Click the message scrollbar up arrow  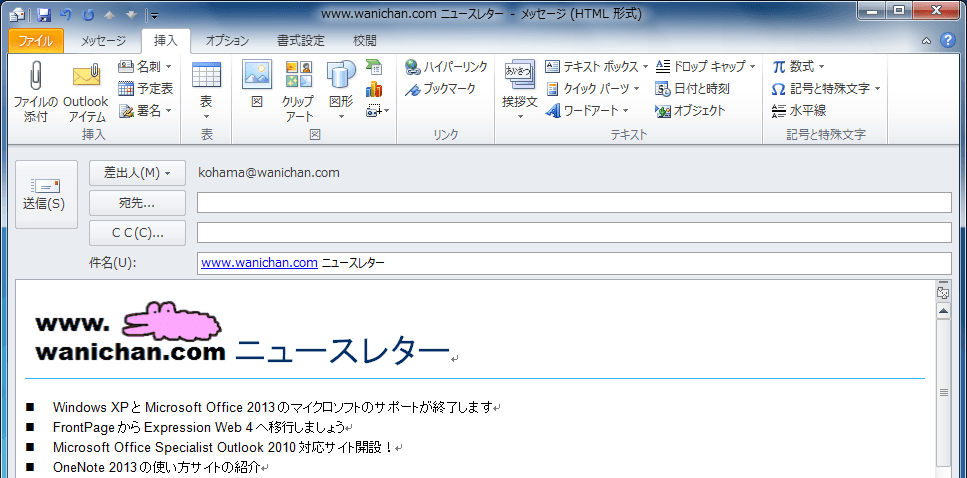click(x=942, y=311)
